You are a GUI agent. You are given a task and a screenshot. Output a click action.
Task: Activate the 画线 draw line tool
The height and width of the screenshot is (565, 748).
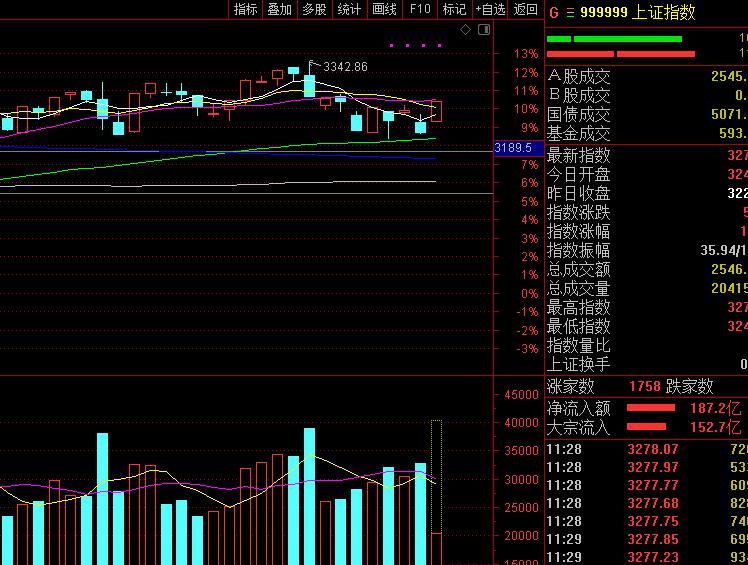pyautogui.click(x=384, y=9)
